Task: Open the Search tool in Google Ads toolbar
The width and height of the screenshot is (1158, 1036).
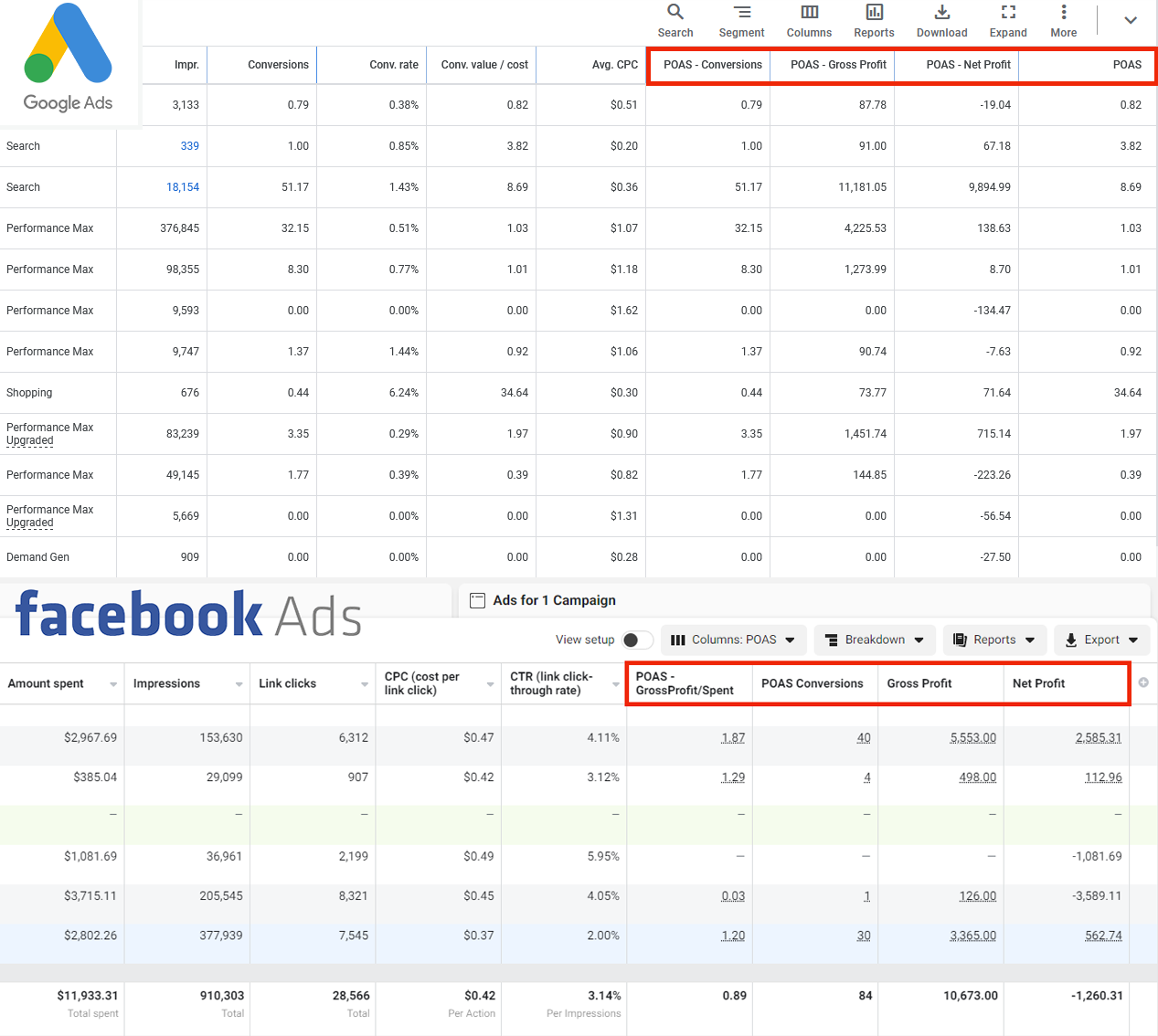Action: click(x=675, y=21)
